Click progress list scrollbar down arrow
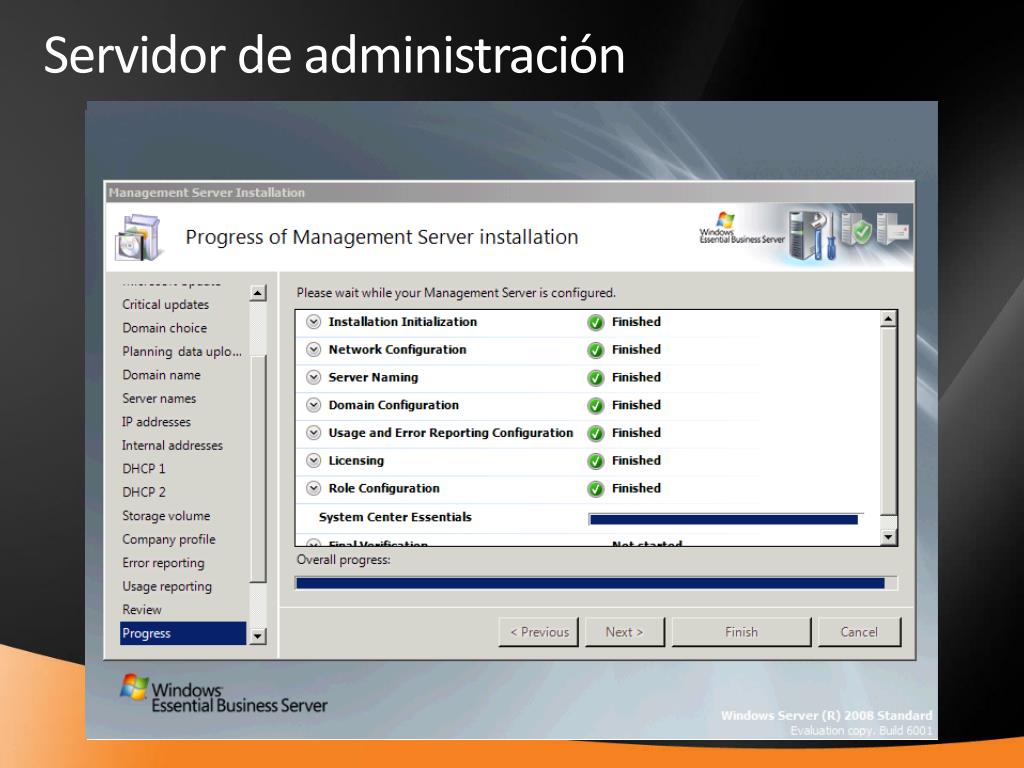The width and height of the screenshot is (1024, 768). click(x=888, y=537)
